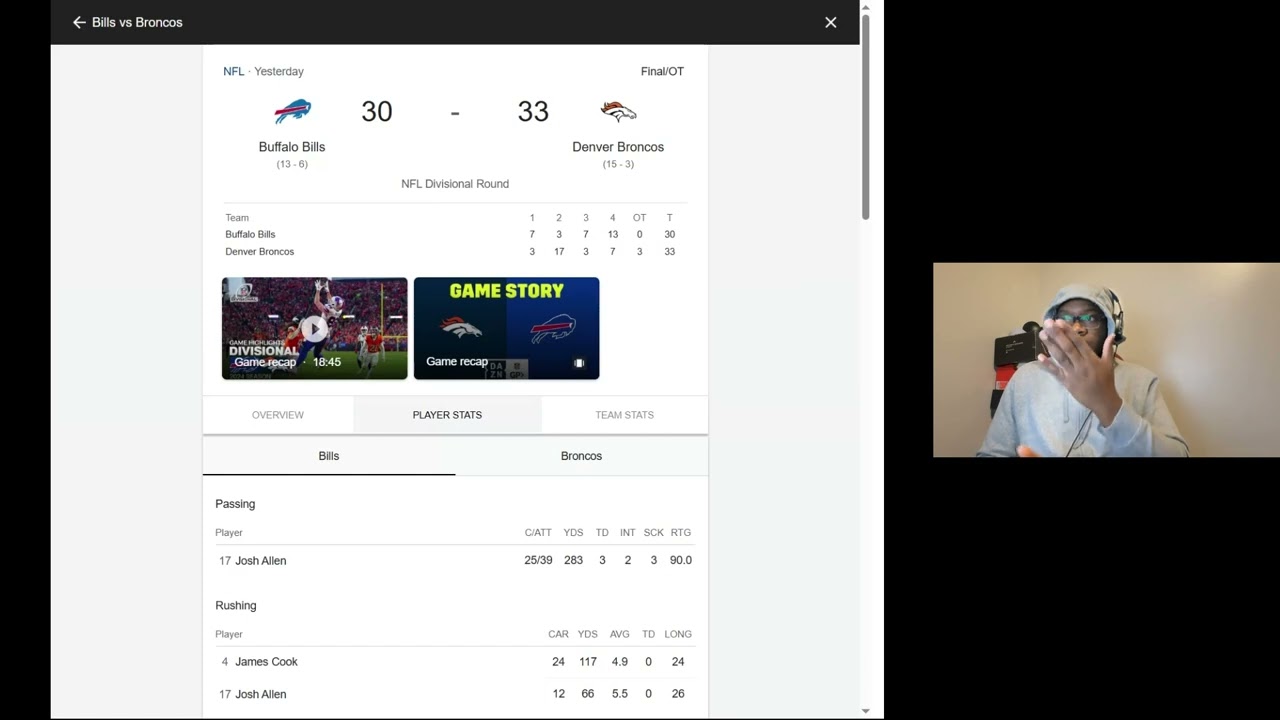Click the Passing section heading
Screen dimensions: 1280x720
pyautogui.click(x=235, y=504)
